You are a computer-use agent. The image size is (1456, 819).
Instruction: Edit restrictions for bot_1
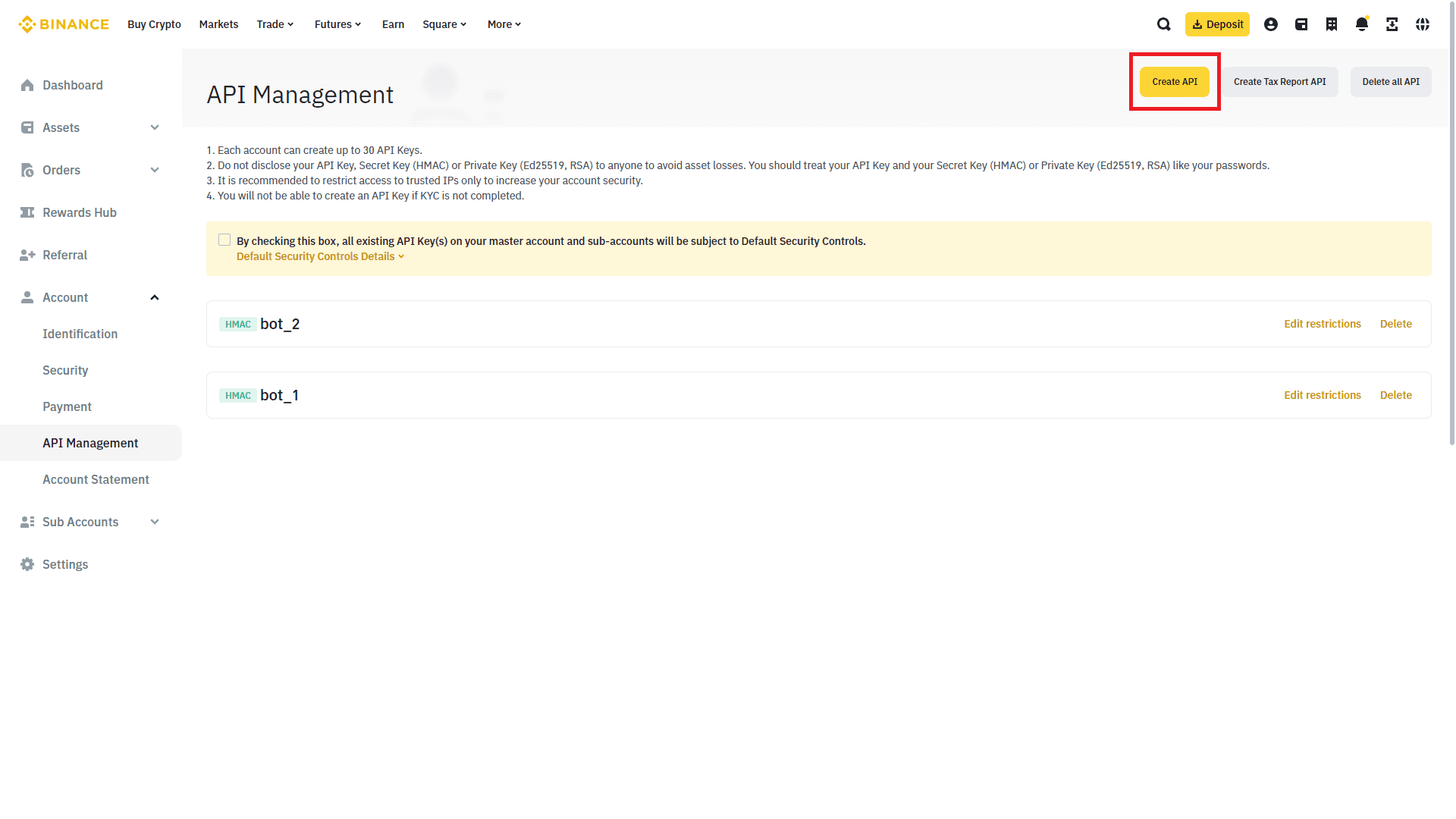click(x=1322, y=395)
